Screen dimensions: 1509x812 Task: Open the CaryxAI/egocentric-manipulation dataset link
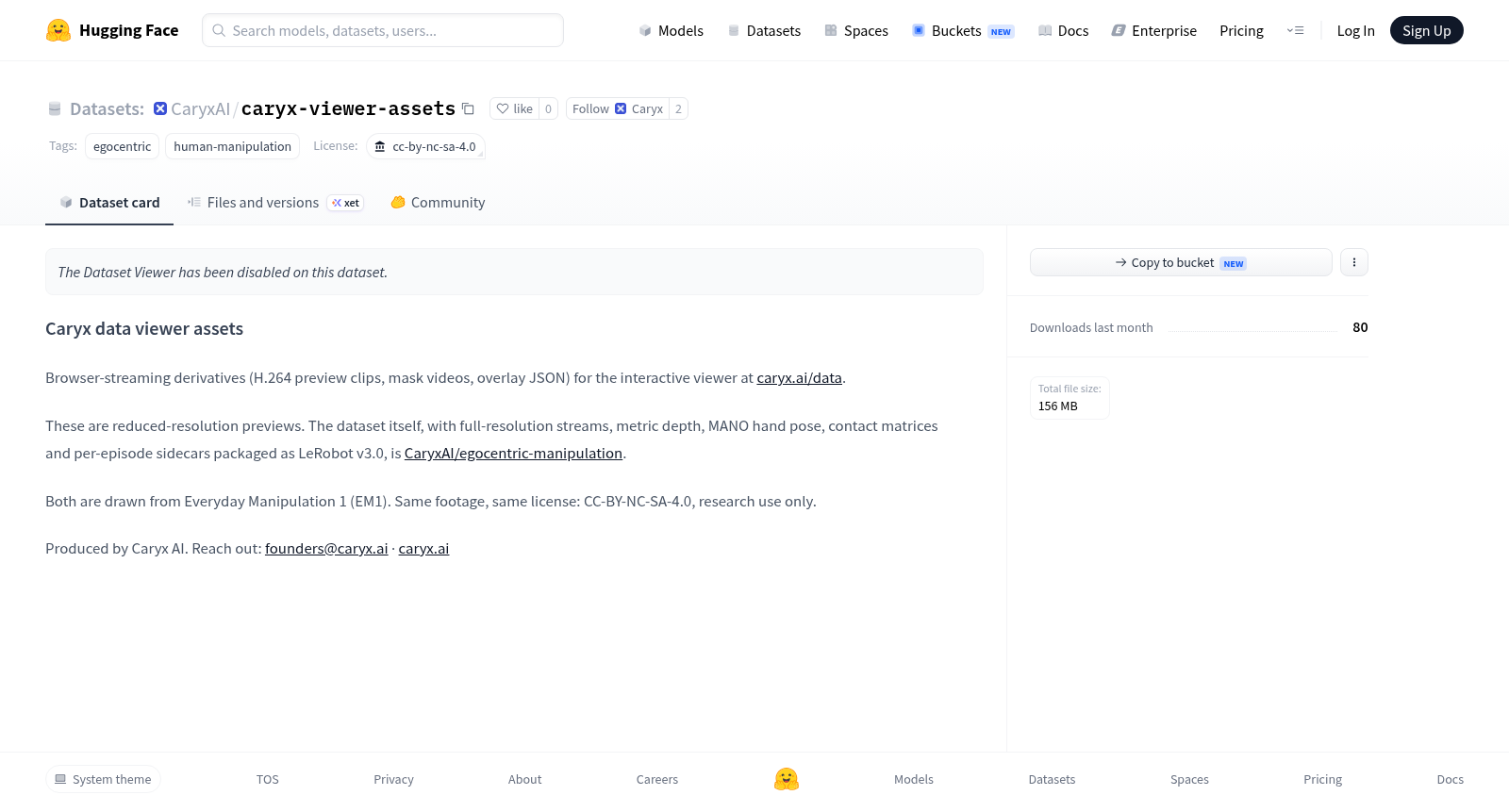click(513, 453)
